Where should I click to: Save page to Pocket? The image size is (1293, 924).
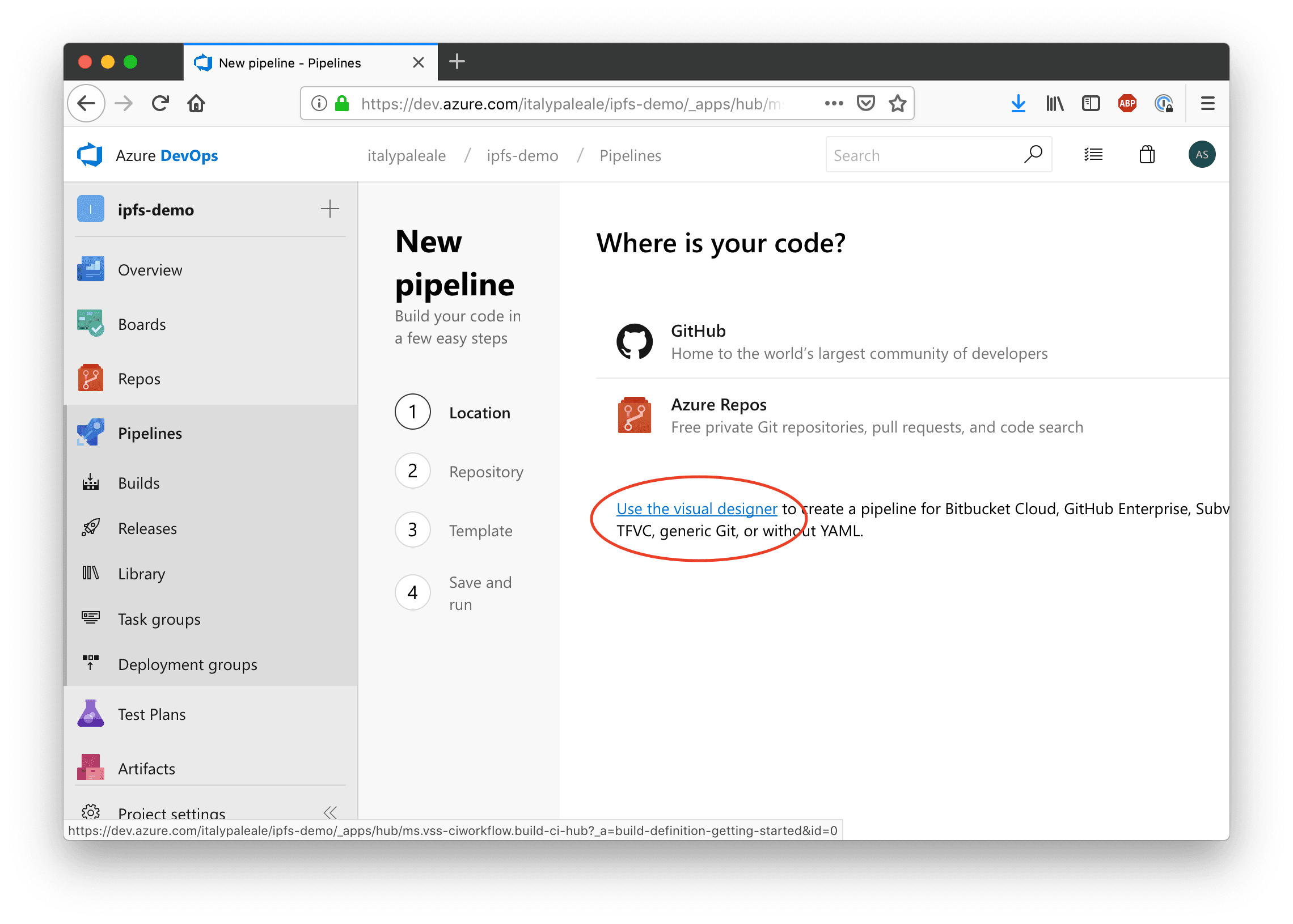coord(865,103)
